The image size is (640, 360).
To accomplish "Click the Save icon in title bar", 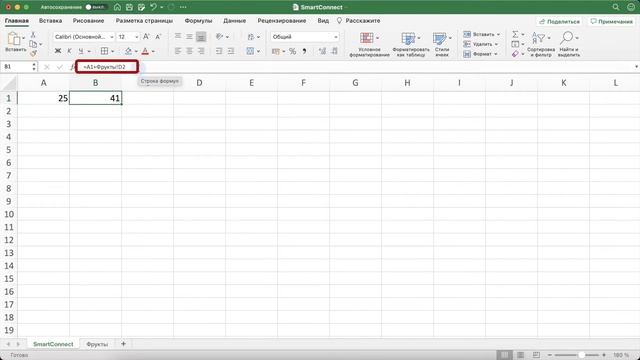I will click(129, 7).
